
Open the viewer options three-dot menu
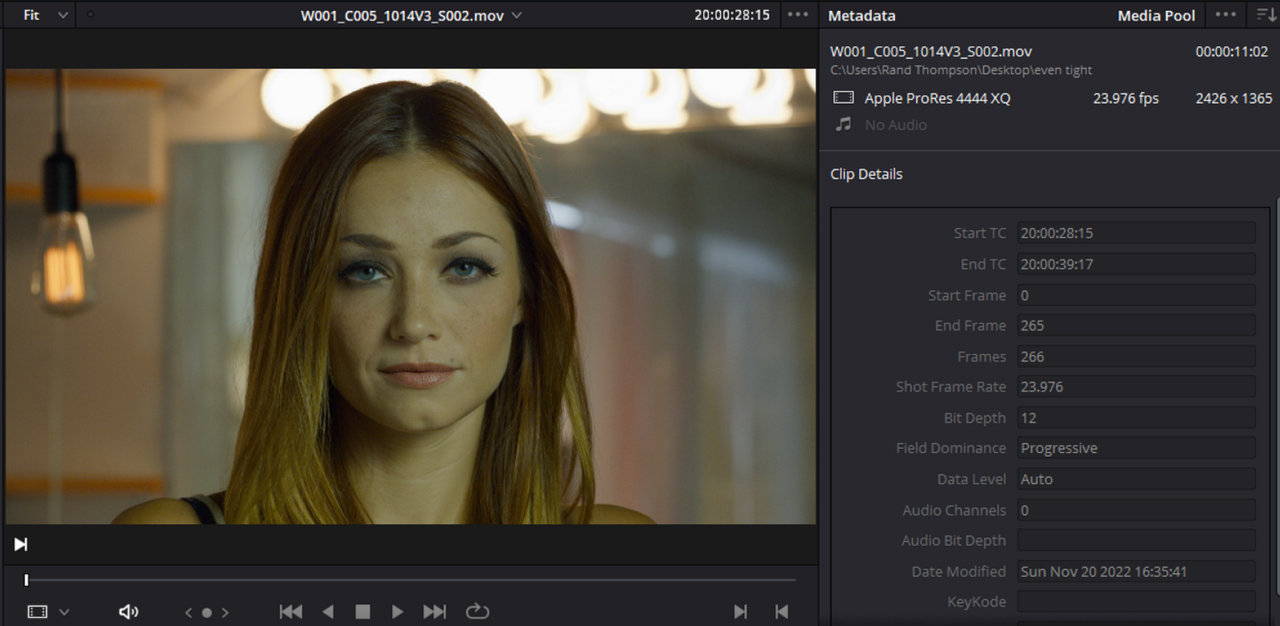[x=797, y=15]
